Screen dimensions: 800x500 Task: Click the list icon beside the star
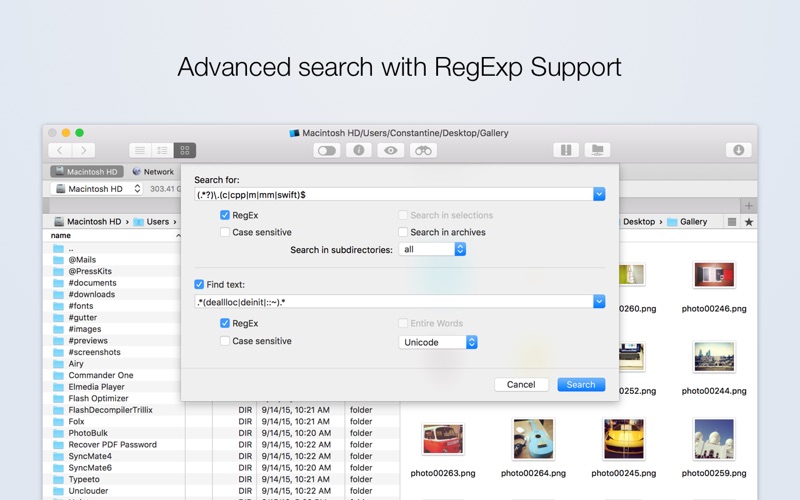(x=732, y=222)
